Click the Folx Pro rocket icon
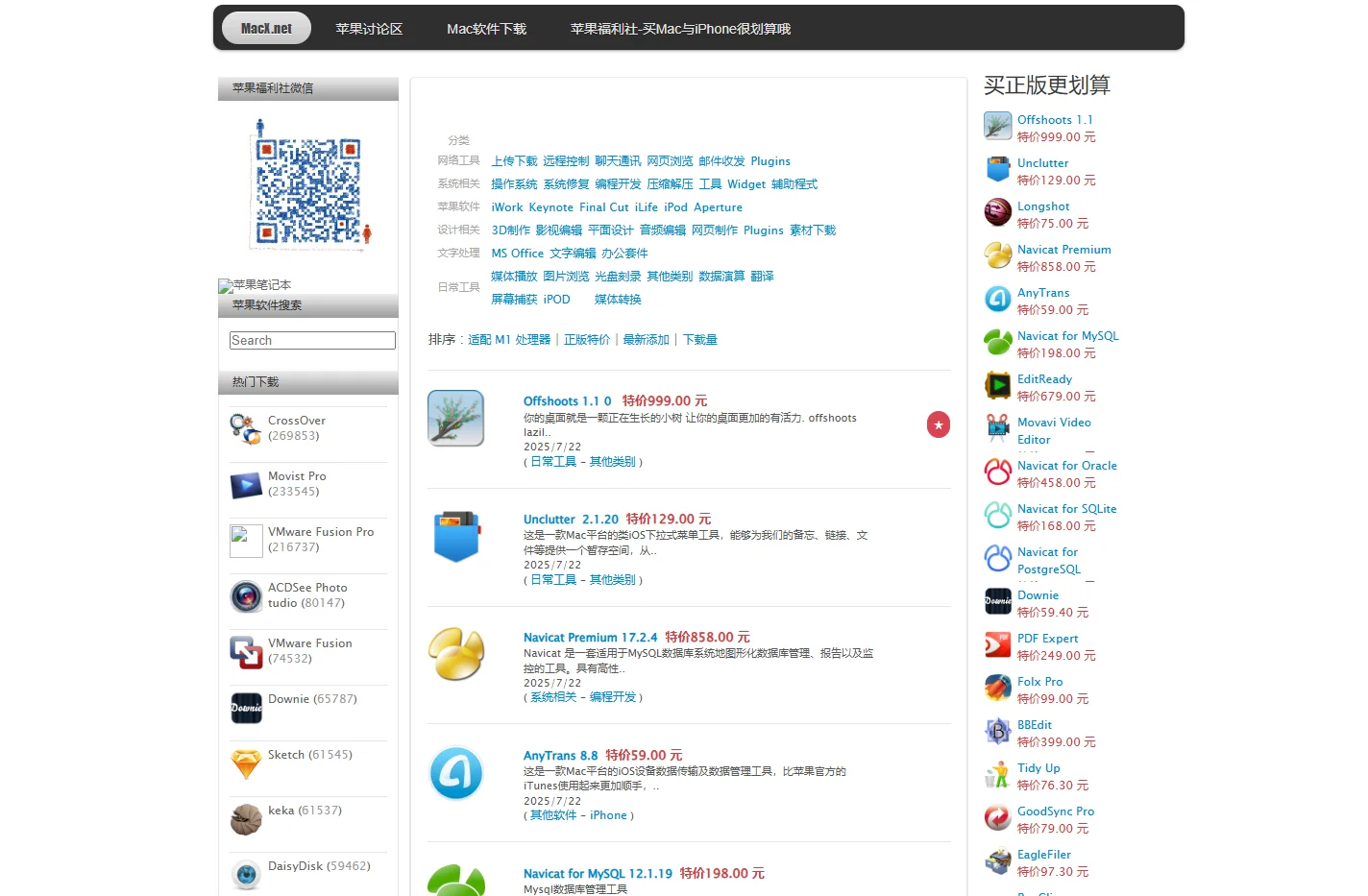The width and height of the screenshot is (1368, 896). (x=998, y=688)
